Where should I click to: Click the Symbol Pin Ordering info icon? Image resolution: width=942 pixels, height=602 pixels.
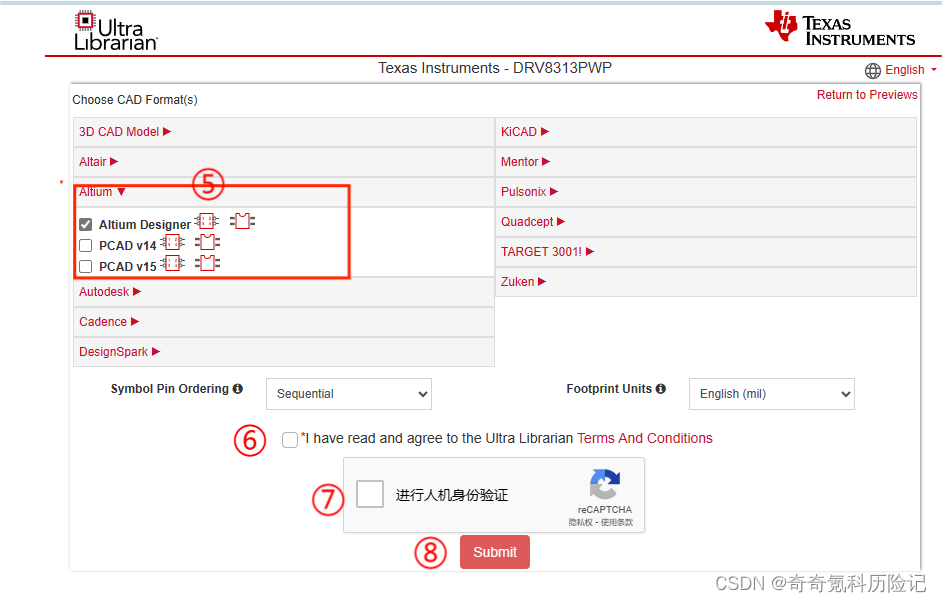pos(238,389)
